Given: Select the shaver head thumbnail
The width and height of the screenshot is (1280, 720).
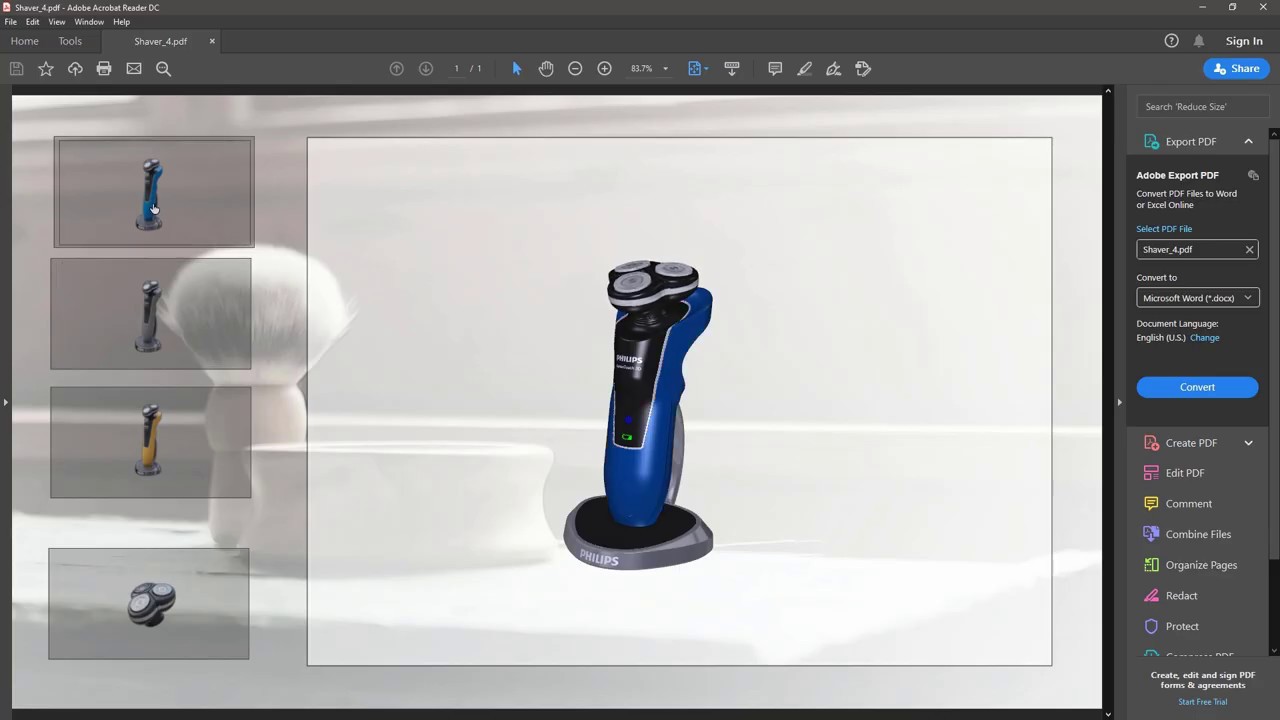Looking at the screenshot, I should coord(149,604).
